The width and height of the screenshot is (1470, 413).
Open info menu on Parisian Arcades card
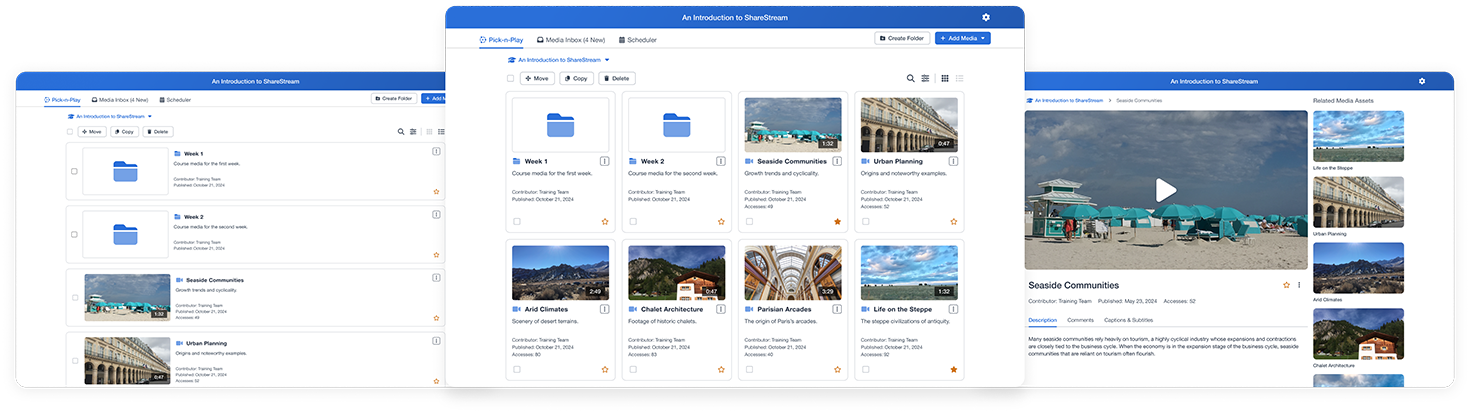(x=837, y=309)
